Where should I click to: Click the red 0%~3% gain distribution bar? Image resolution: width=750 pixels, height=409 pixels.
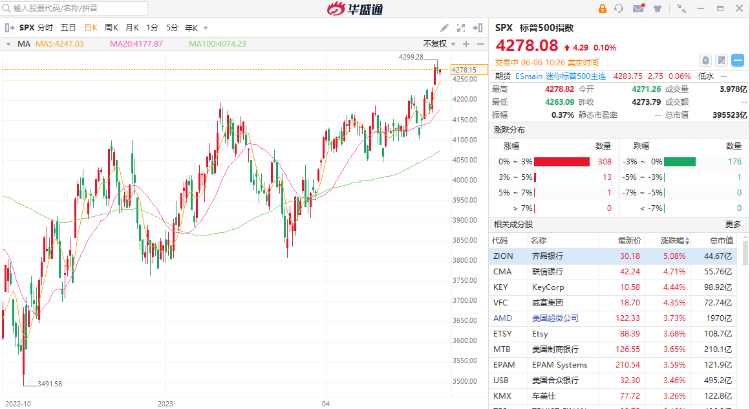(x=562, y=162)
